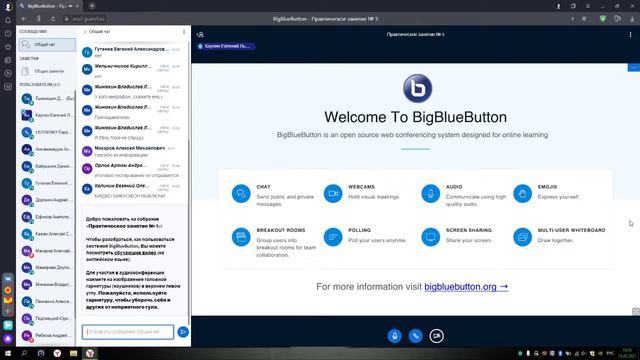Go back with browser back arrow
Image resolution: width=640 pixels, height=360 pixels.
click(24, 19)
